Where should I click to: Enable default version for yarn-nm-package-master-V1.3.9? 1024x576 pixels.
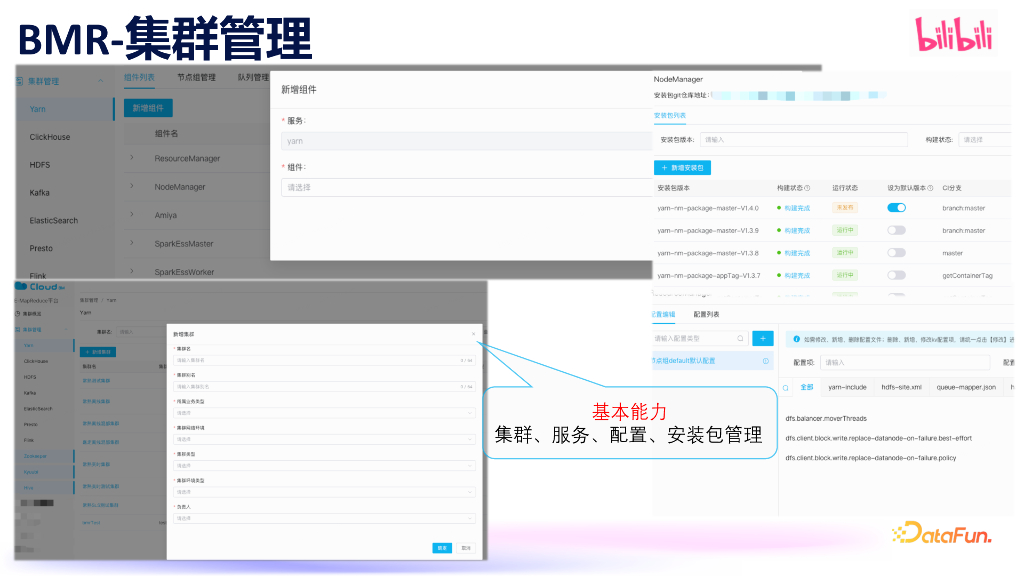click(896, 230)
